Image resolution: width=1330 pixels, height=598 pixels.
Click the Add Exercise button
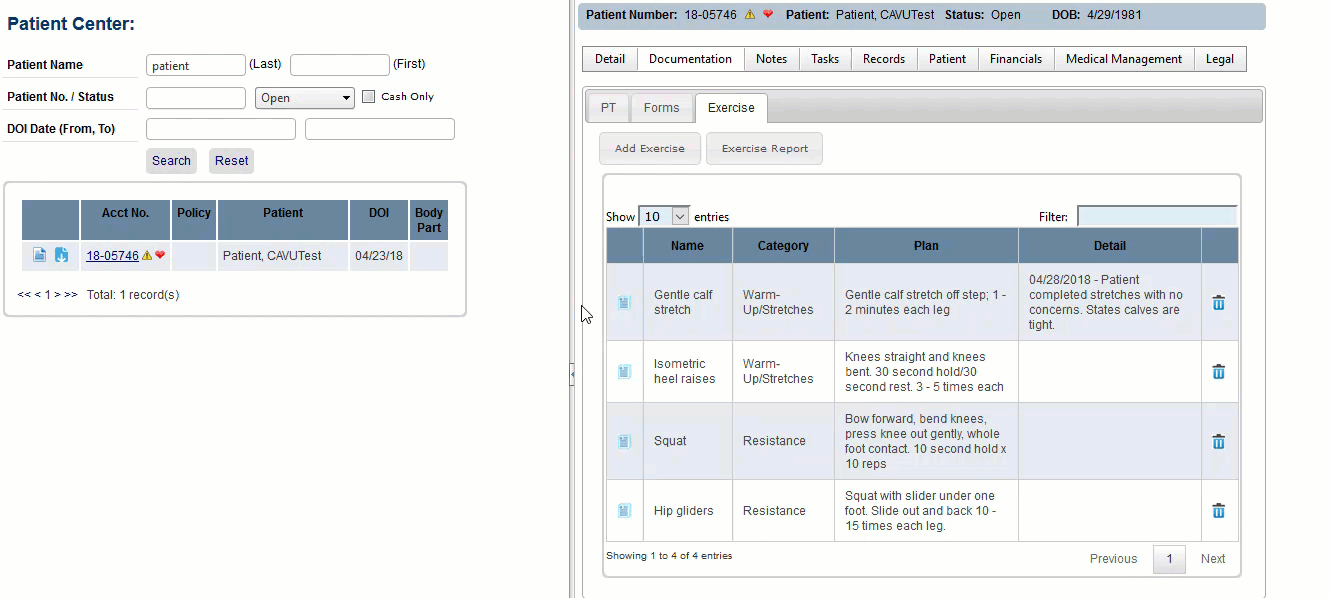650,149
